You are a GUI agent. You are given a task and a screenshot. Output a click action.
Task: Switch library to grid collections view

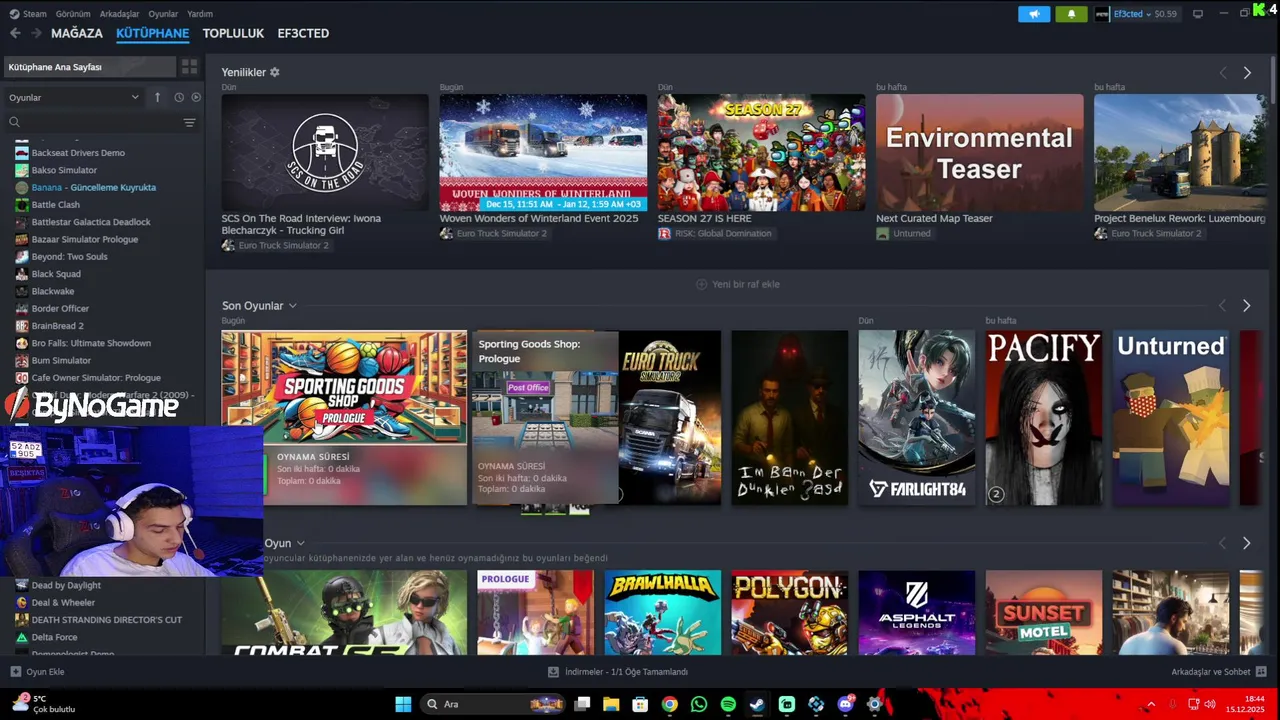[189, 67]
